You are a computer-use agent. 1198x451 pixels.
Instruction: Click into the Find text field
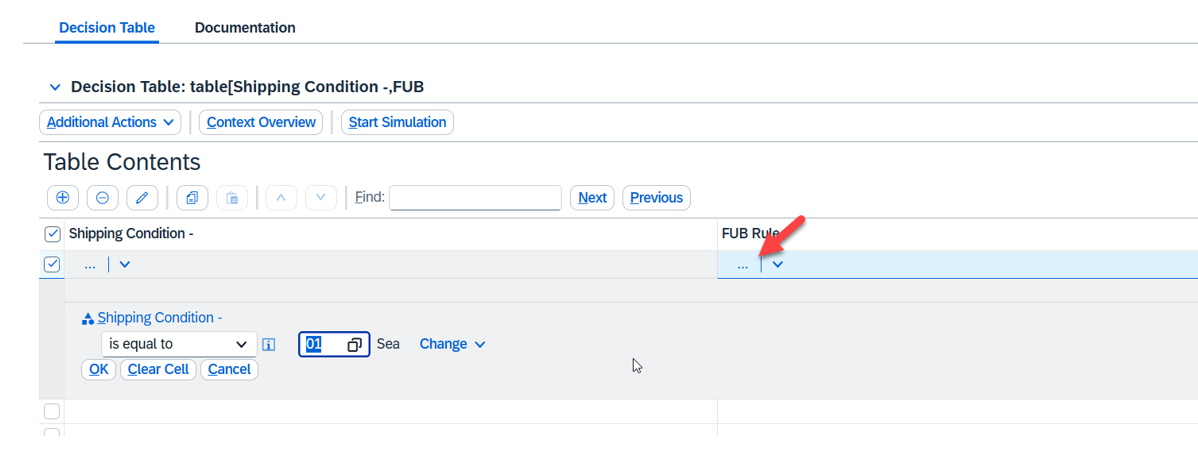(475, 198)
